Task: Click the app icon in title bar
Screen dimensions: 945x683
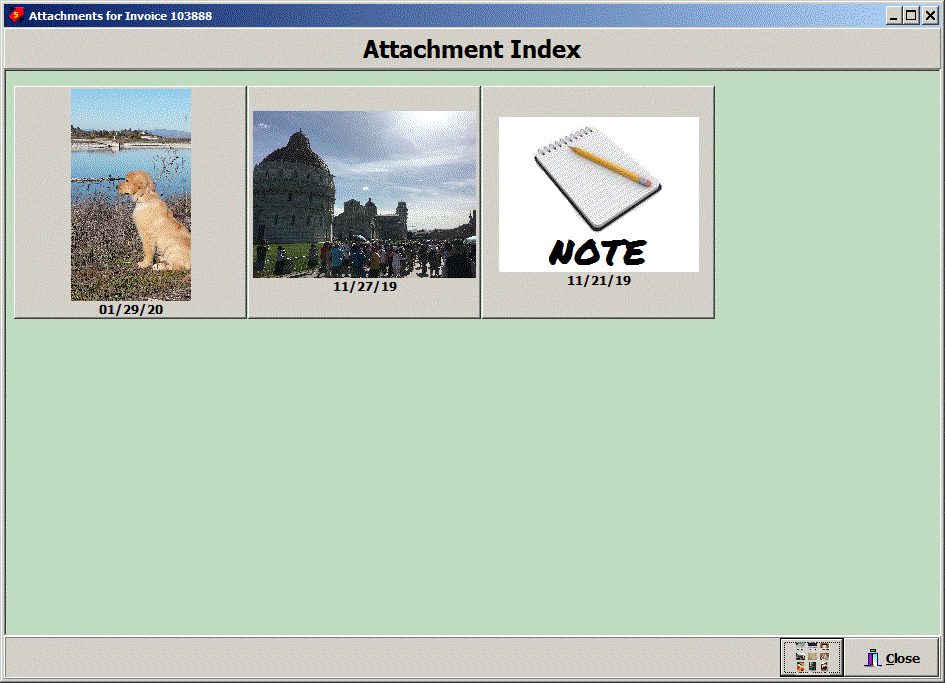Action: pyautogui.click(x=16, y=15)
